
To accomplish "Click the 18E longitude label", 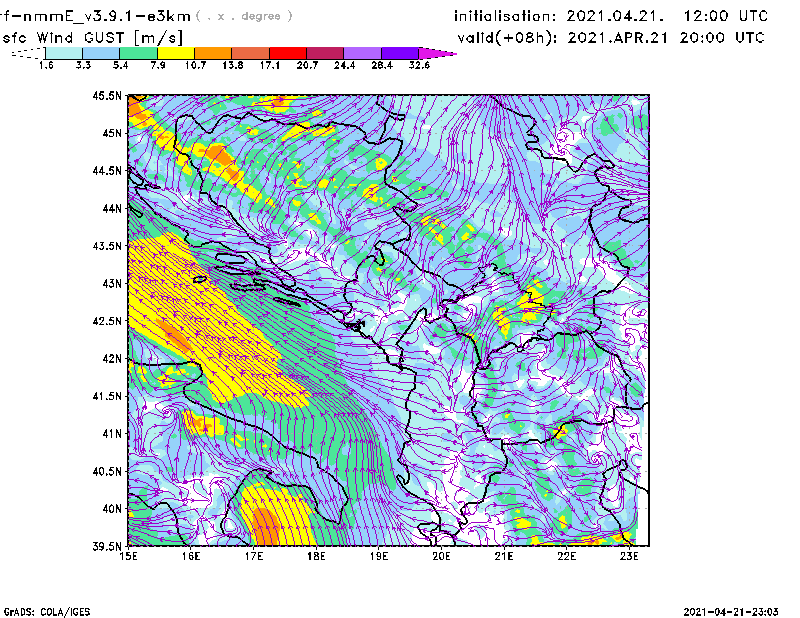I will pyautogui.click(x=316, y=556).
